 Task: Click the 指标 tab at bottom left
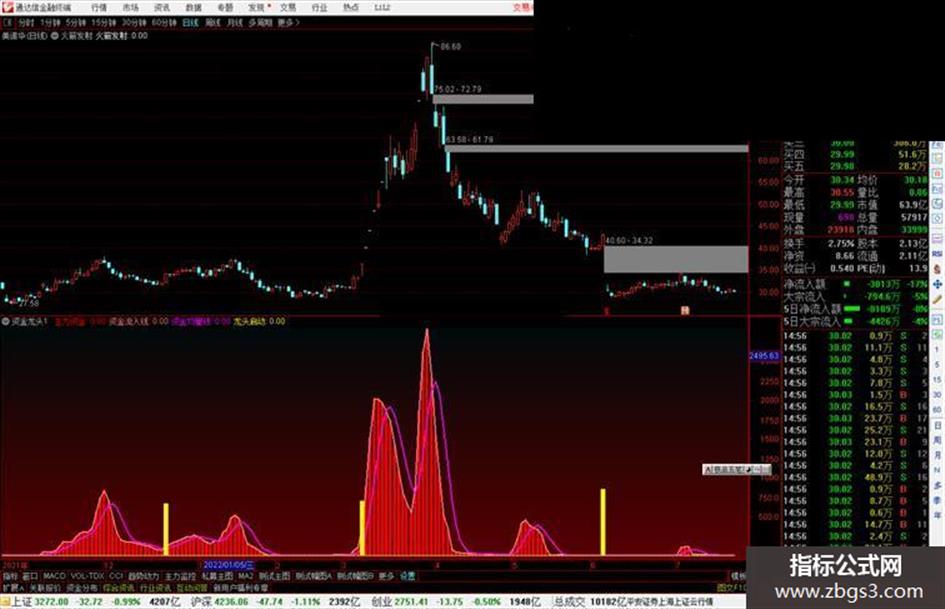click(x=10, y=576)
